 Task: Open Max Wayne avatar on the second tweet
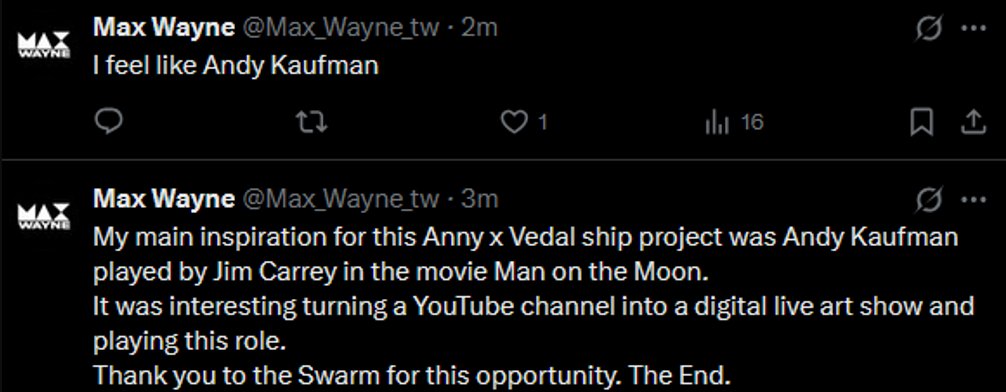pos(44,217)
